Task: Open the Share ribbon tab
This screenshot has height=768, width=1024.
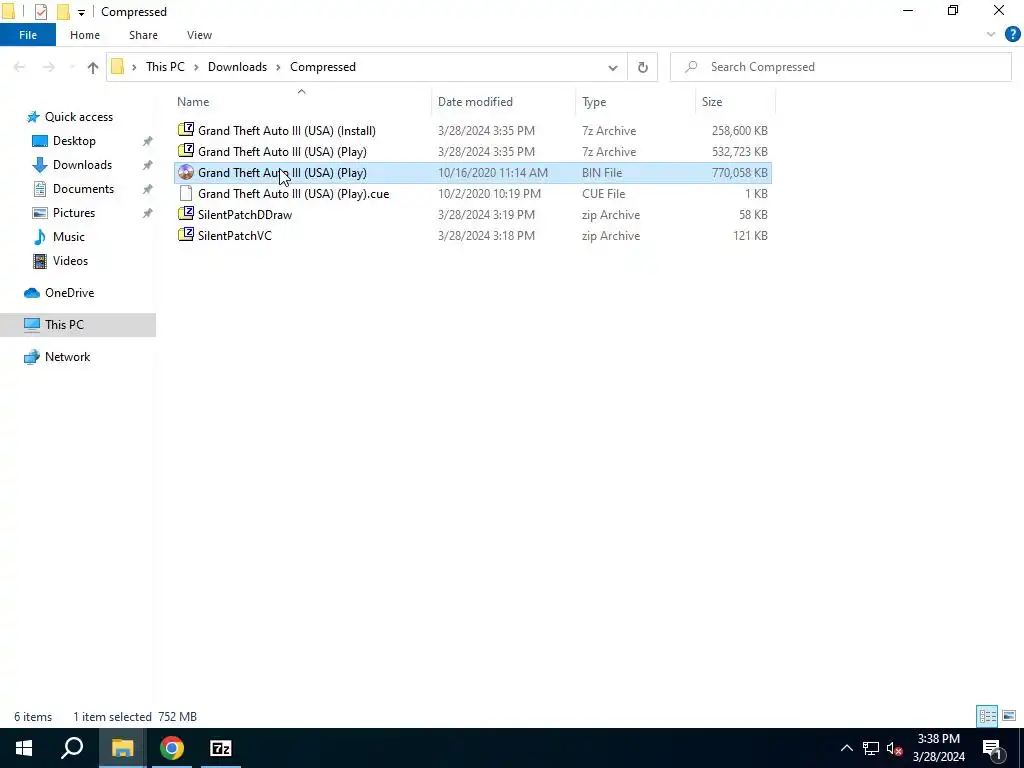Action: pyautogui.click(x=143, y=35)
